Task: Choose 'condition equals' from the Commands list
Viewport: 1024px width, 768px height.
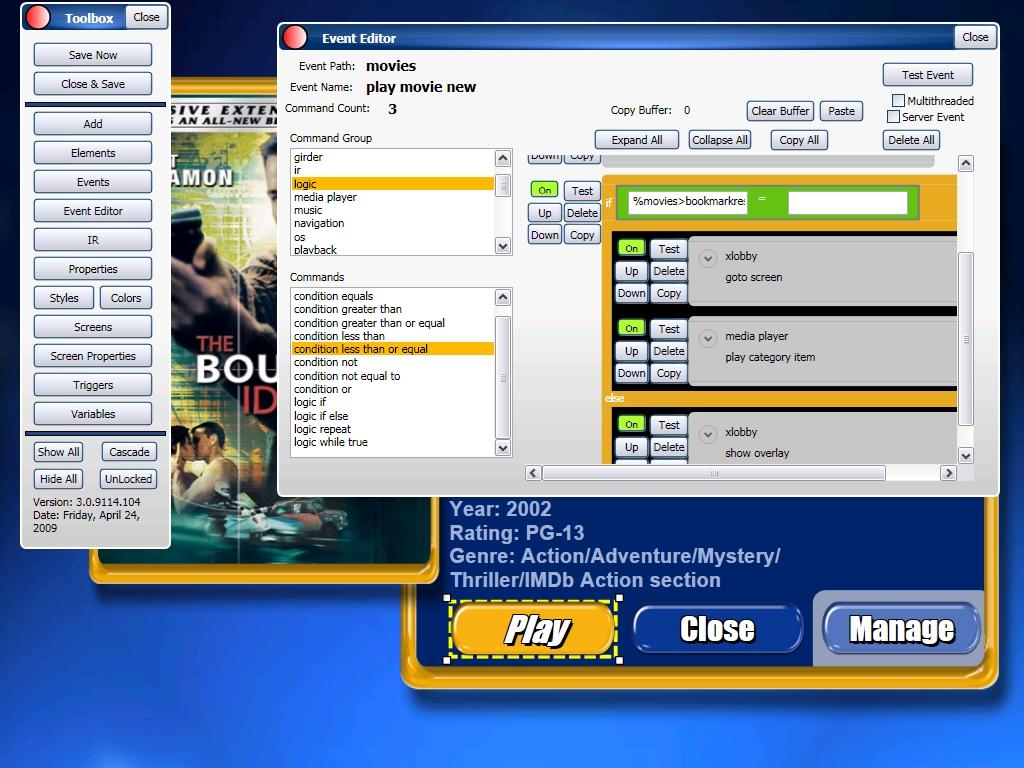Action: pos(392,296)
